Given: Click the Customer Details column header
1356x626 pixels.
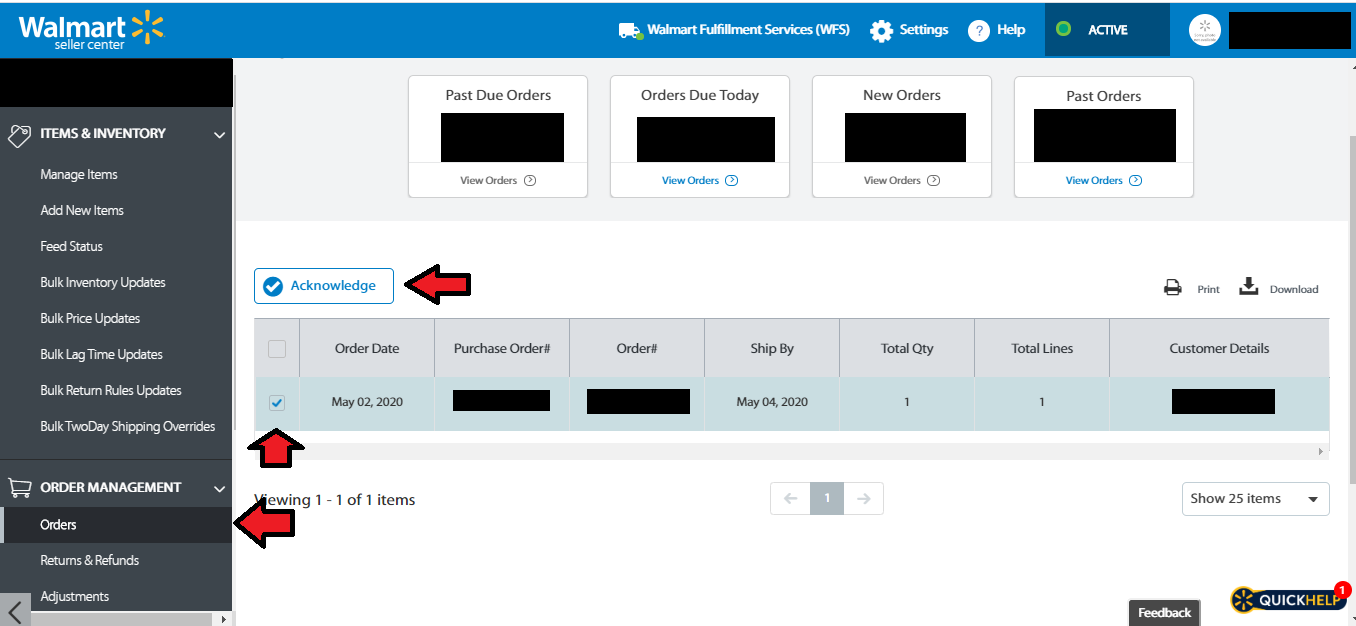Looking at the screenshot, I should tap(1219, 348).
